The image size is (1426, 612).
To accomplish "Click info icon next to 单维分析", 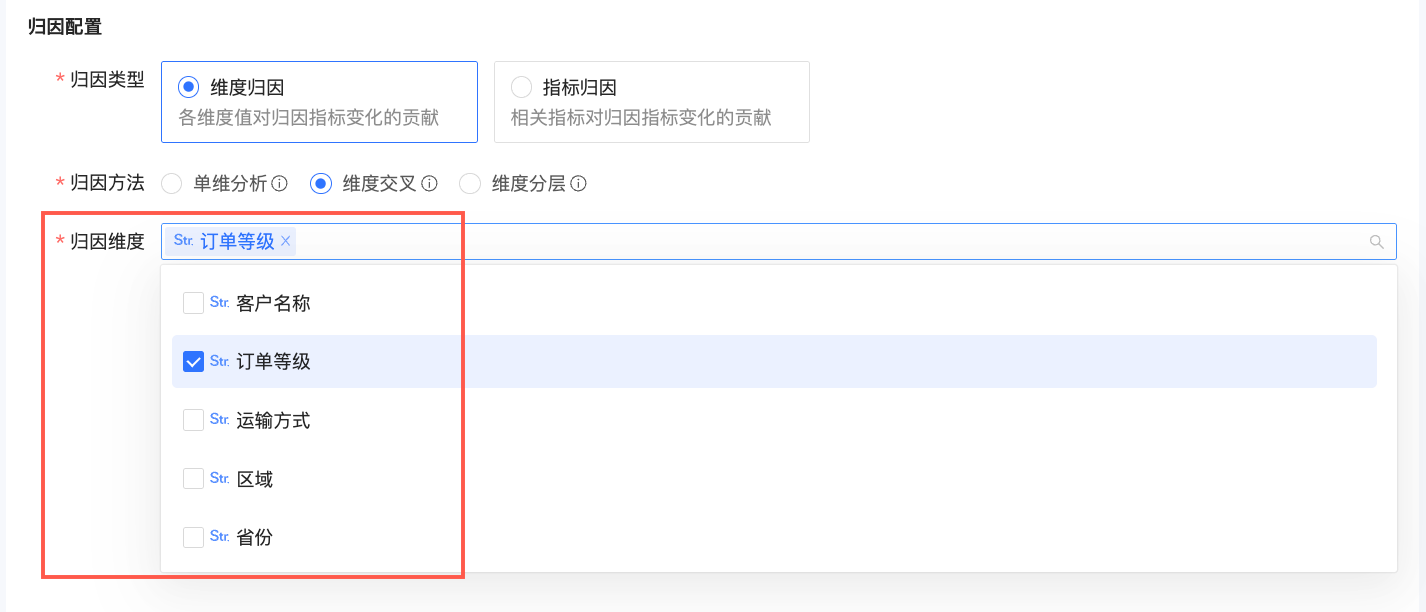I will pos(280,184).
